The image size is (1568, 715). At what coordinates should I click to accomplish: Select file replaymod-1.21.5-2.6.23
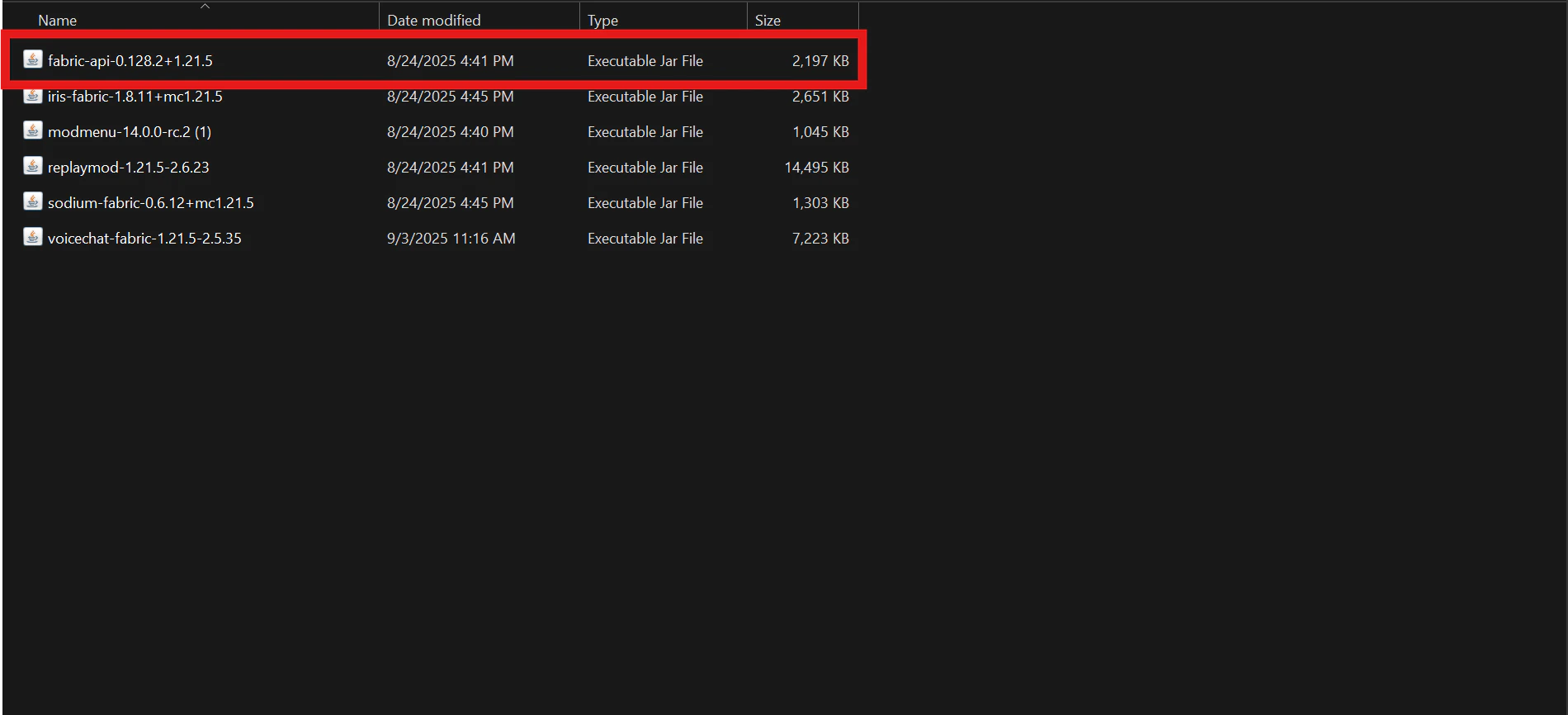click(x=129, y=168)
